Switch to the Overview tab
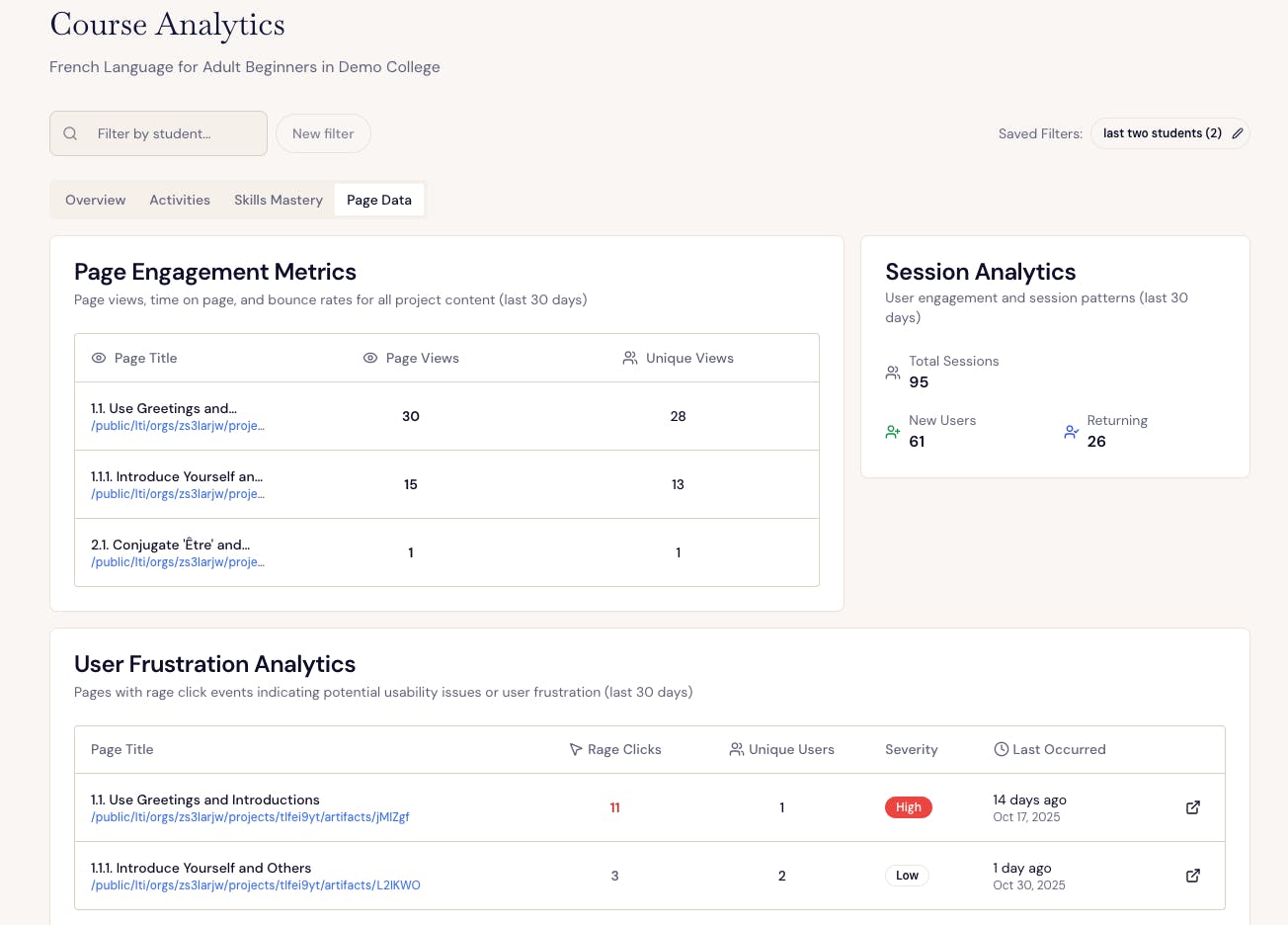 96,200
